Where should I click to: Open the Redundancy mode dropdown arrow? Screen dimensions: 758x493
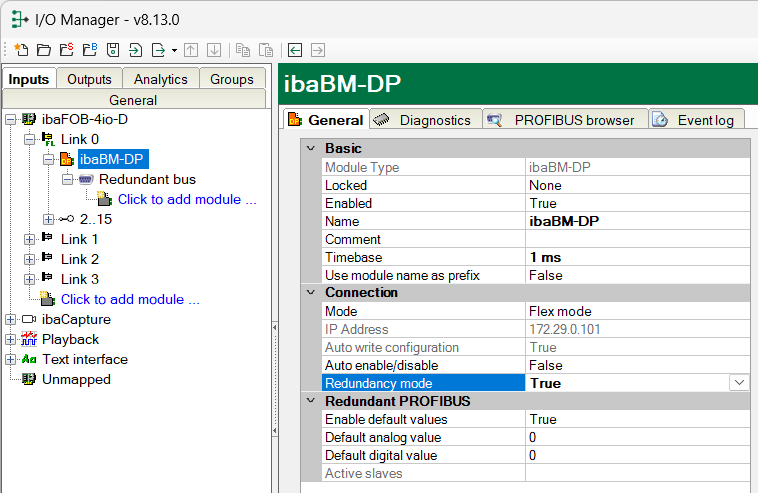[739, 383]
